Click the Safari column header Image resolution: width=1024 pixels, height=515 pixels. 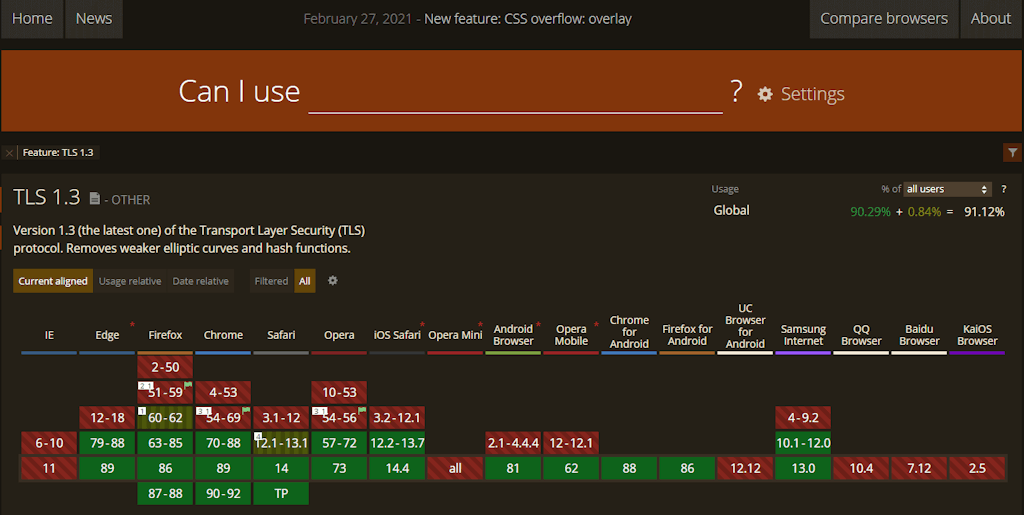(x=281, y=335)
